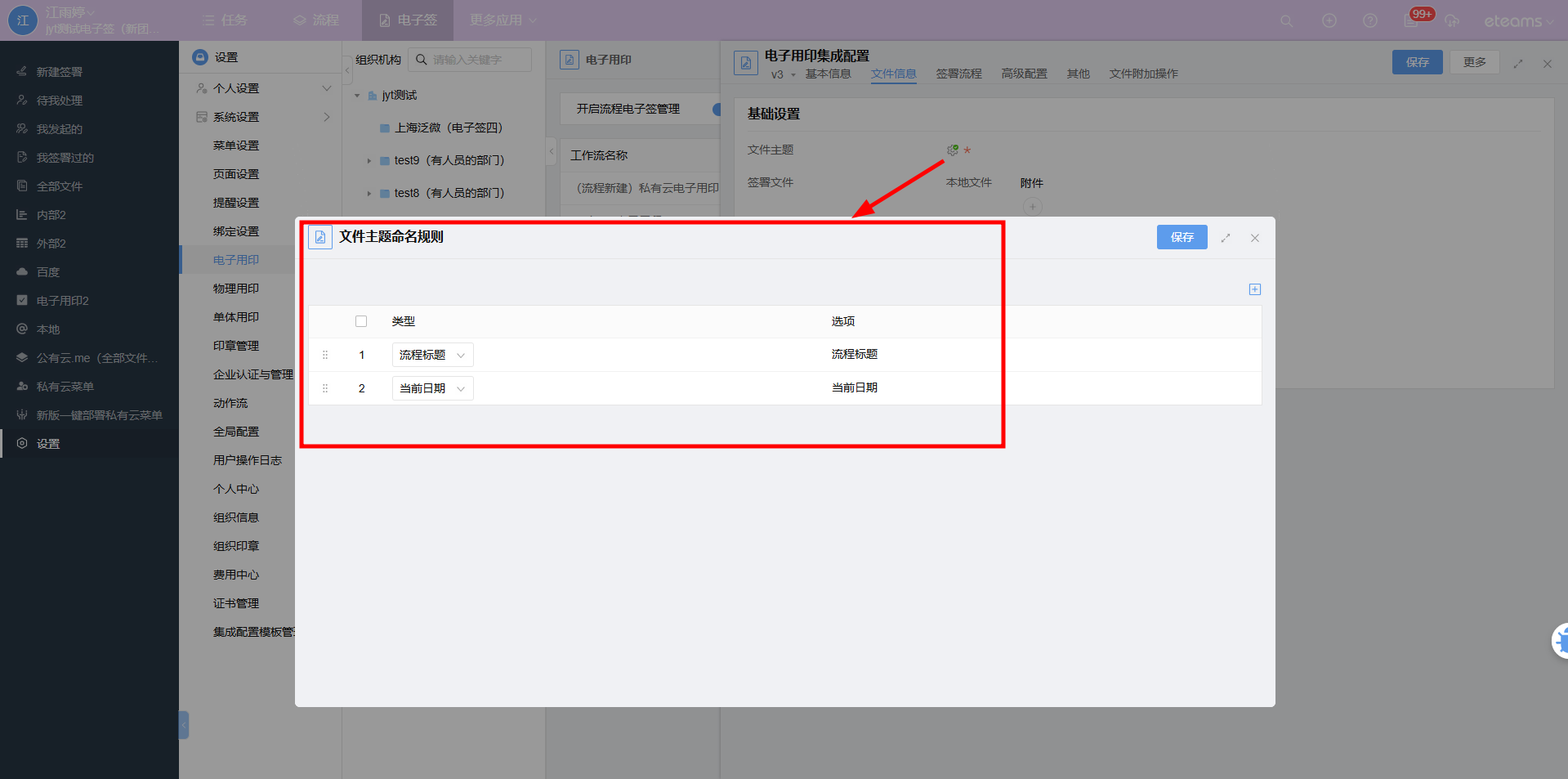This screenshot has height=779, width=1568.
Task: Click the add circle icon in top bar
Action: click(x=1329, y=21)
